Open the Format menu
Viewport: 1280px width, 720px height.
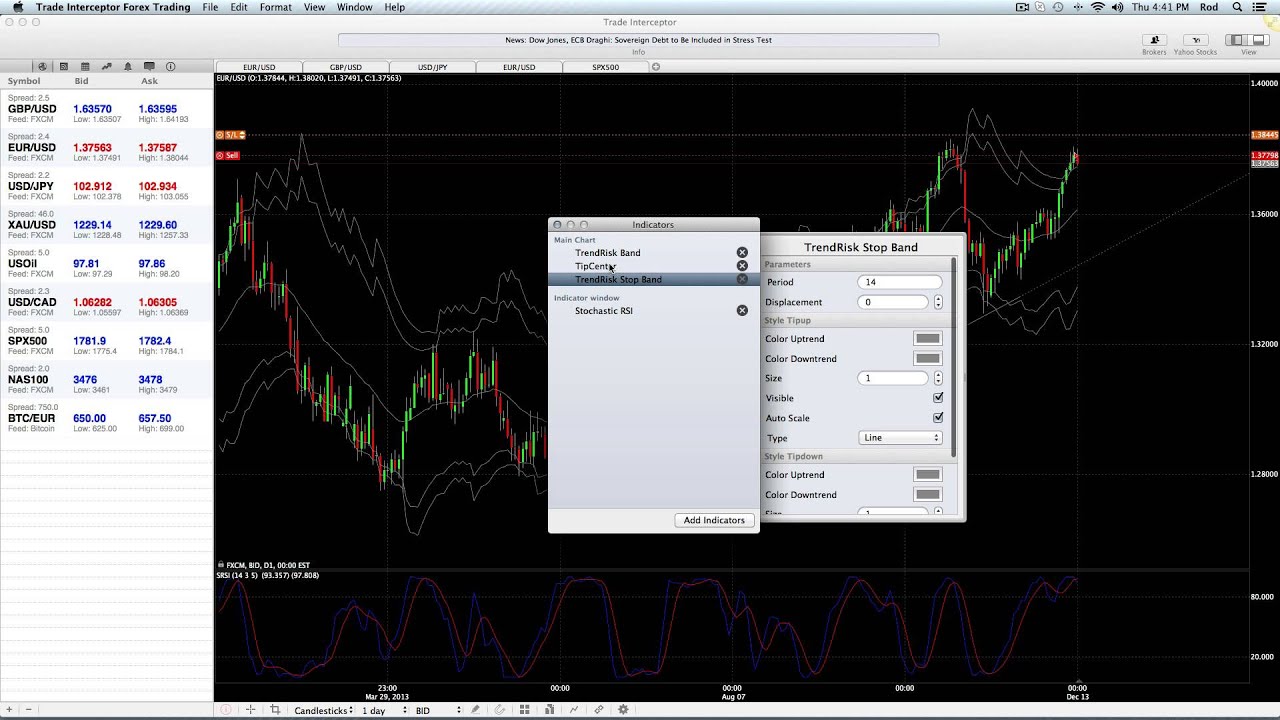[276, 7]
